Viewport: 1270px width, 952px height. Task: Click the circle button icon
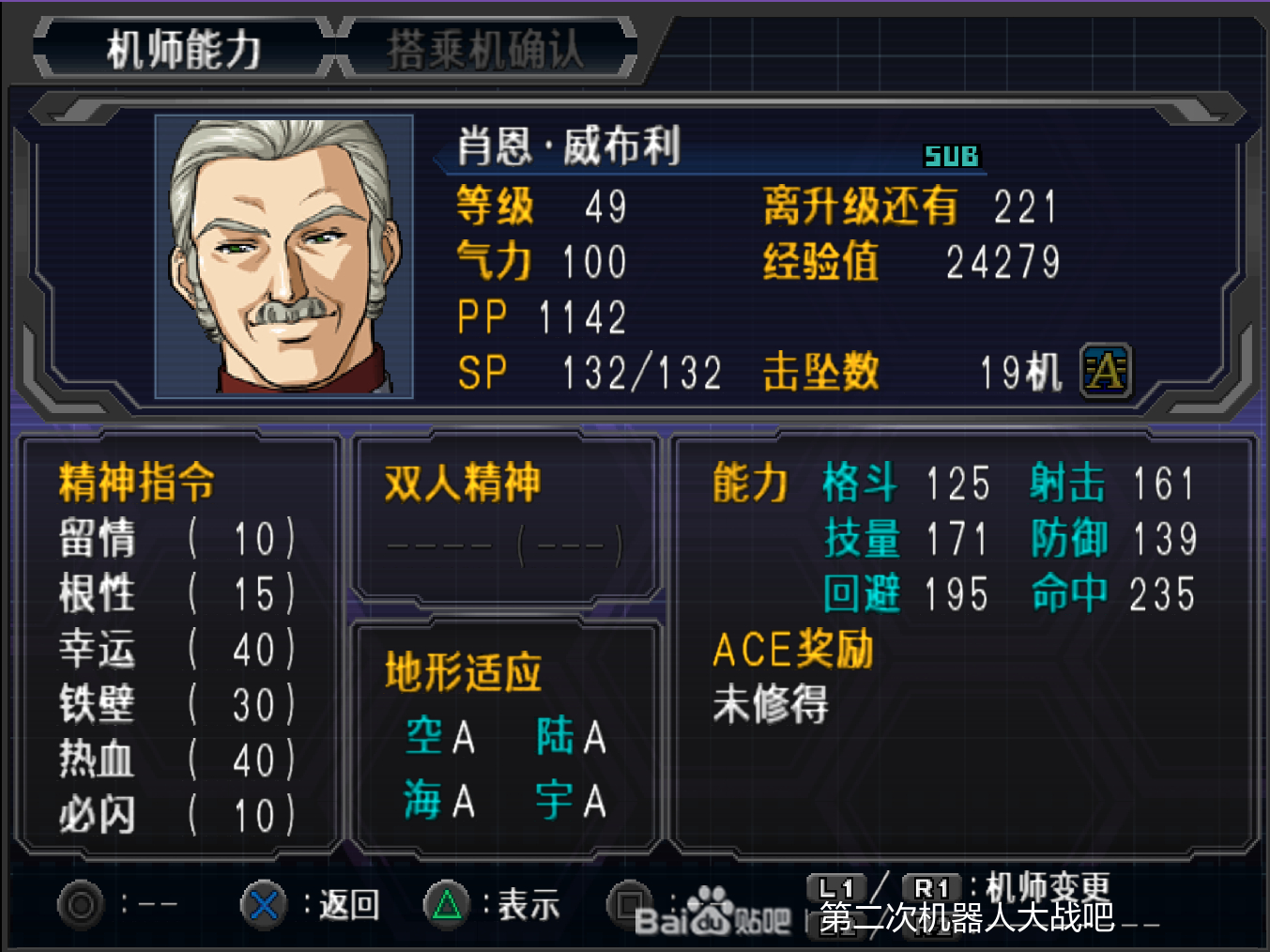tap(81, 904)
